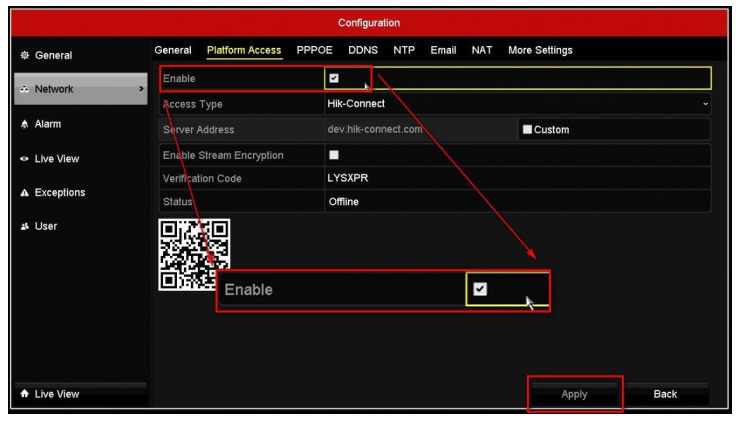This screenshot has width=740, height=422.
Task: Click the home icon beside the bottom Live View
Action: click(x=25, y=393)
